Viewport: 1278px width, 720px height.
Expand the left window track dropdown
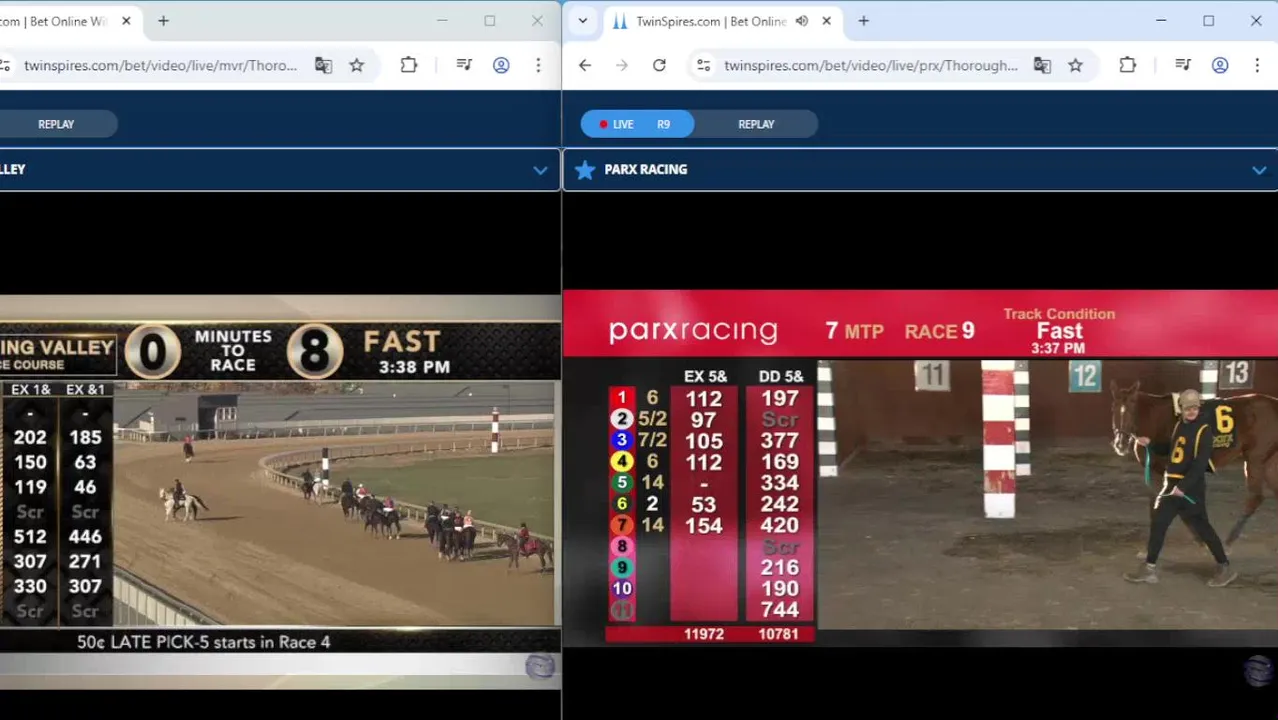click(x=540, y=170)
